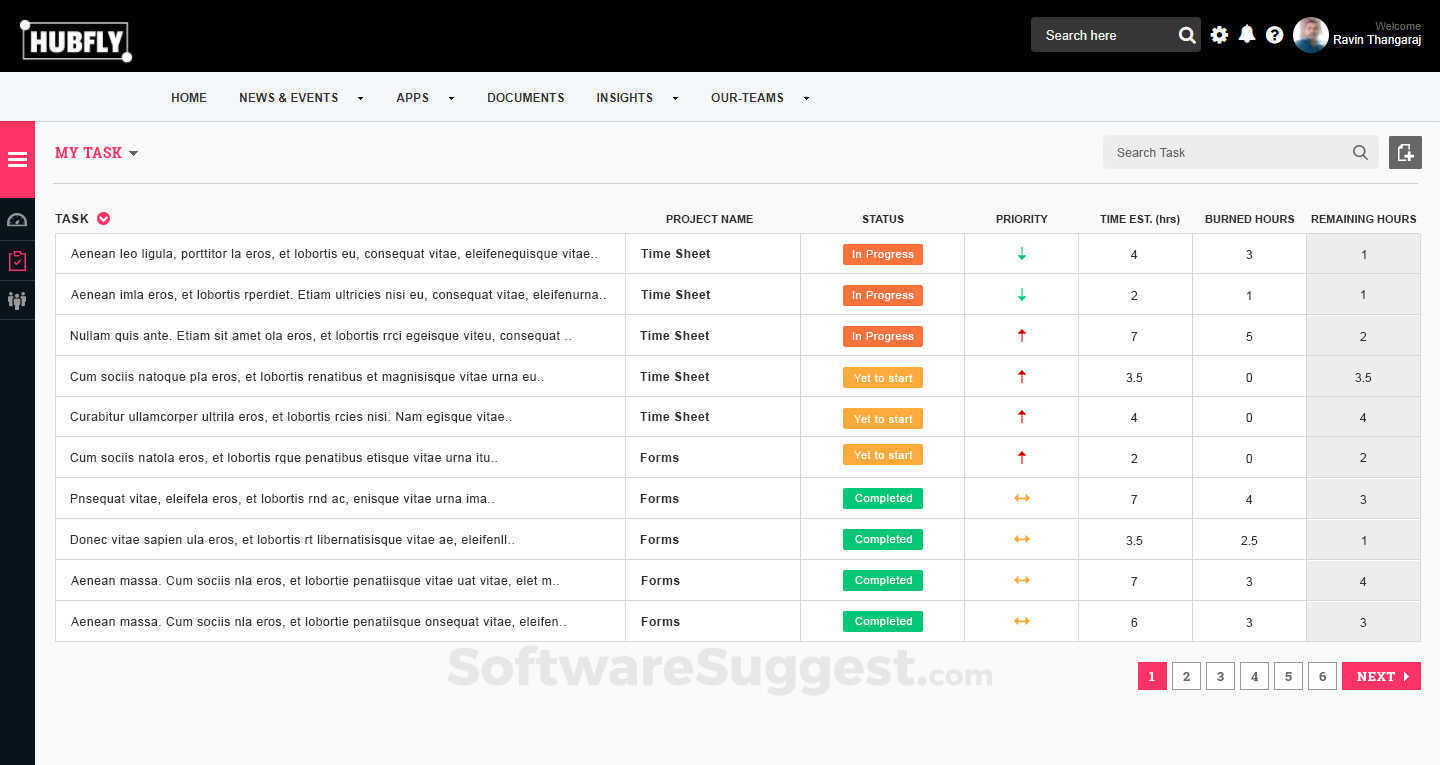Open settings gear icon in header
Viewport: 1440px width, 765px height.
click(1219, 35)
